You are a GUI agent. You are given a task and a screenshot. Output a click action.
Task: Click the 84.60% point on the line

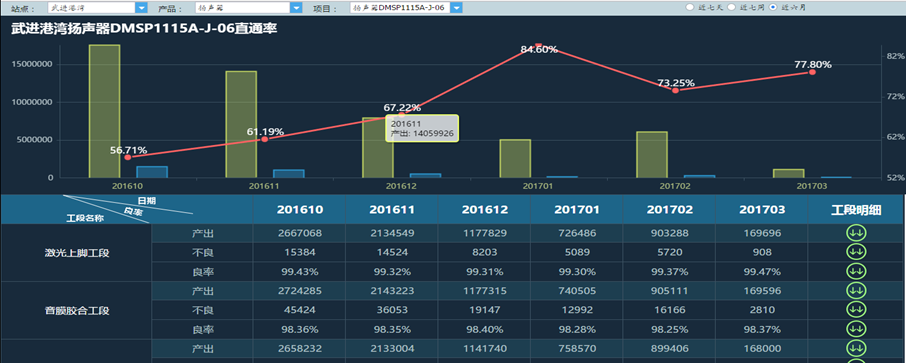click(x=539, y=45)
